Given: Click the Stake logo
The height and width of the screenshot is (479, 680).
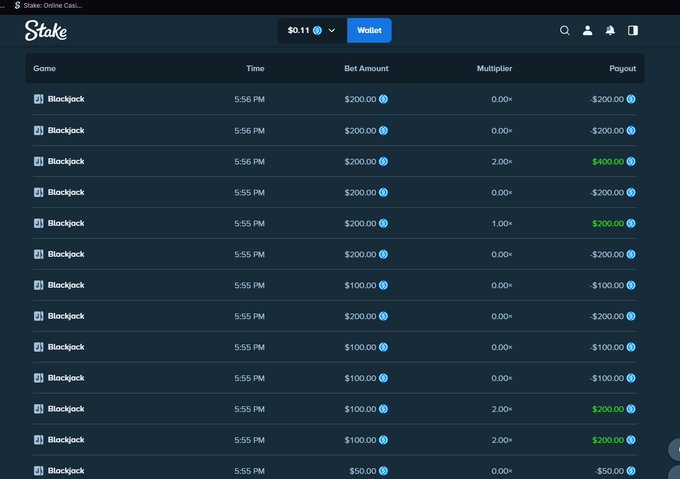Looking at the screenshot, I should tap(46, 30).
